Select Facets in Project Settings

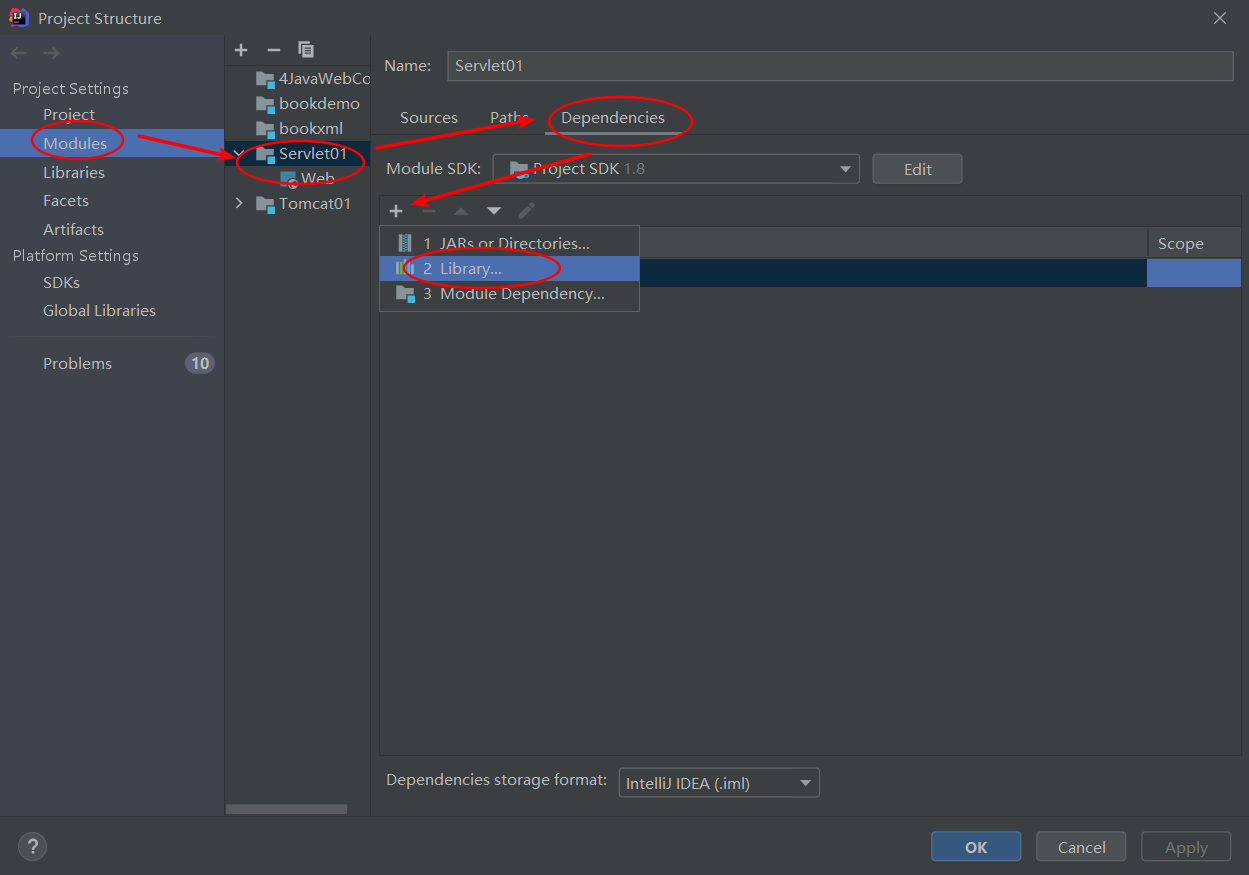tap(66, 200)
